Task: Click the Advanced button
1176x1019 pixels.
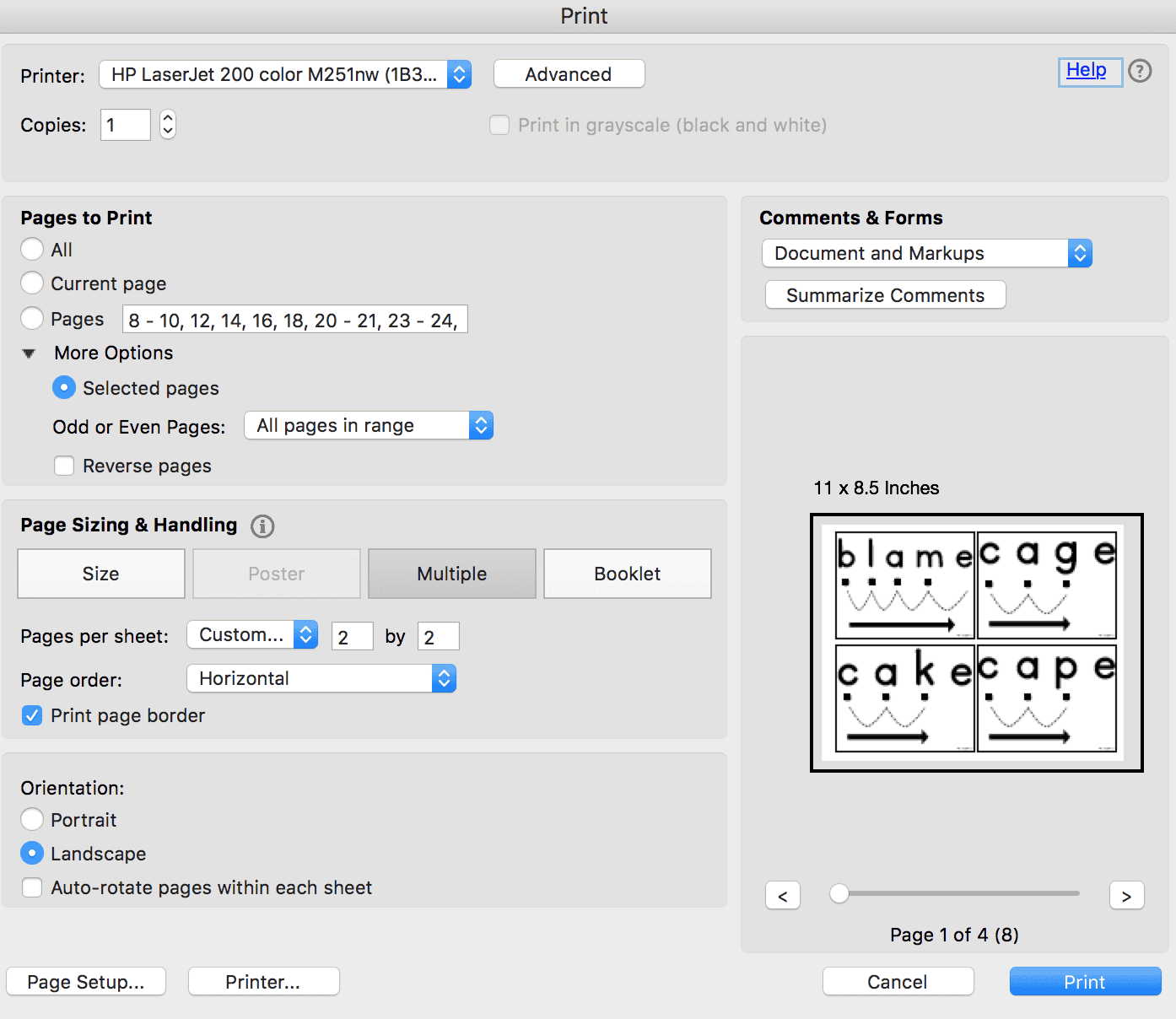Action: (x=569, y=74)
